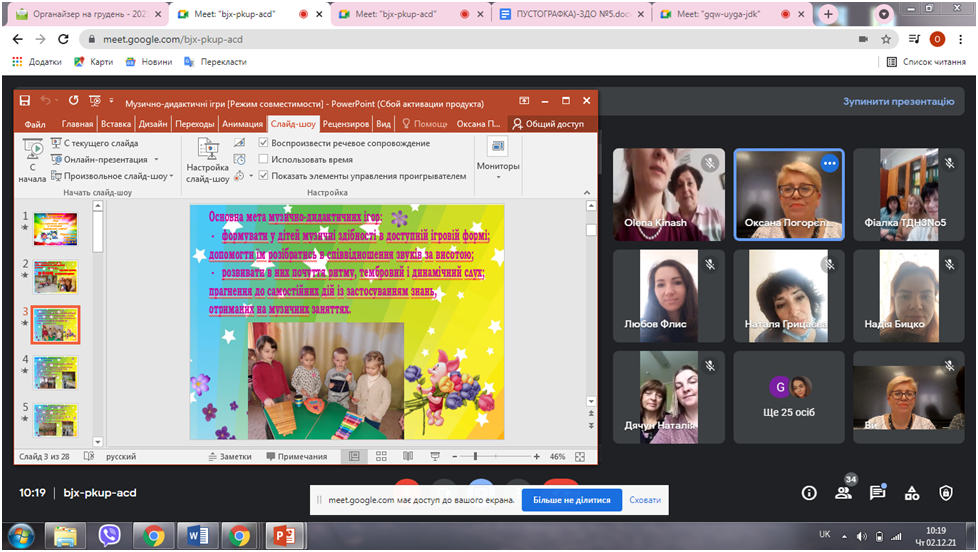
Task: Click the Помощь search field
Action: click(x=425, y=123)
